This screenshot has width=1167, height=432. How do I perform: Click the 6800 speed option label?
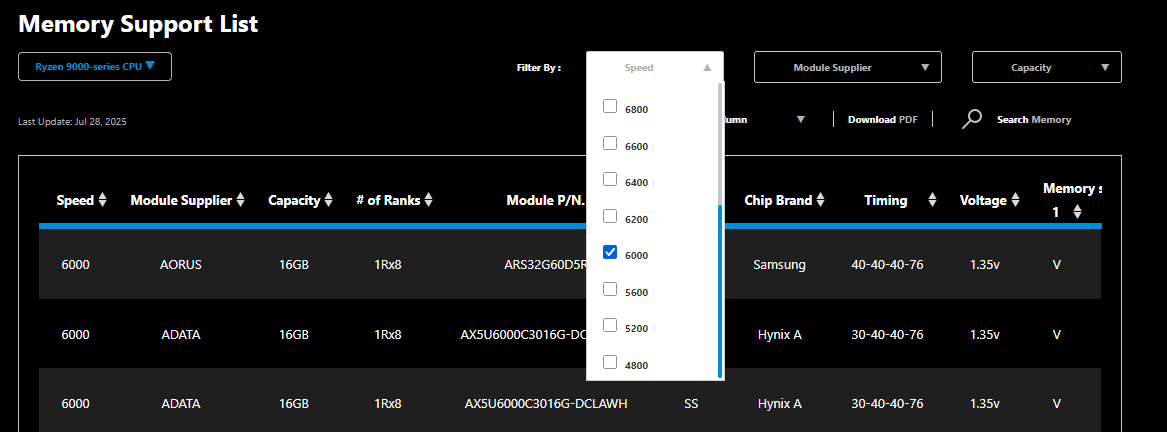pyautogui.click(x=637, y=109)
